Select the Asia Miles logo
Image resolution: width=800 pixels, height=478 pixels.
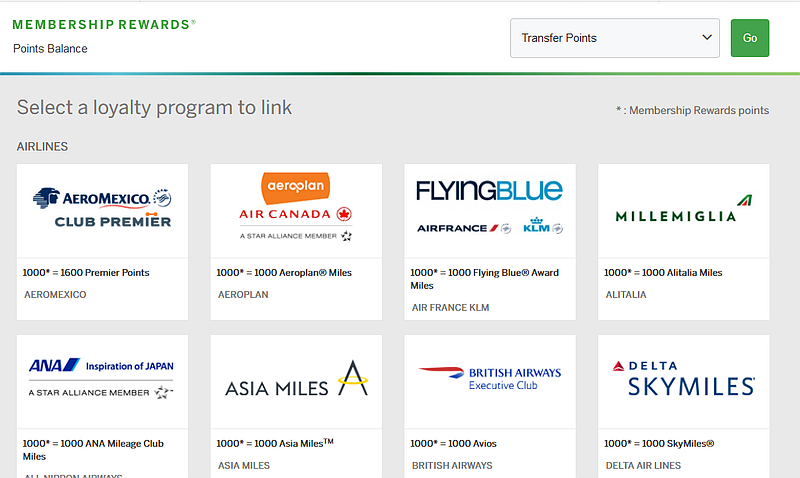(296, 379)
